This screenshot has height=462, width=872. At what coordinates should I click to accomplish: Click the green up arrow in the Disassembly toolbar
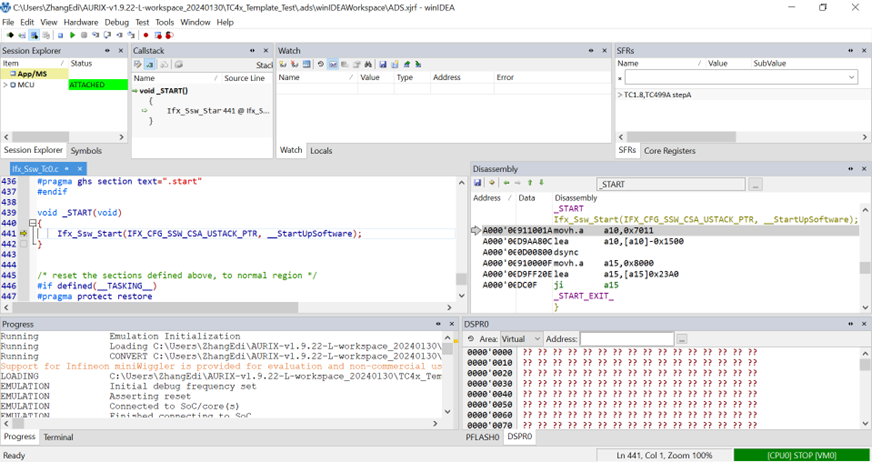(530, 183)
